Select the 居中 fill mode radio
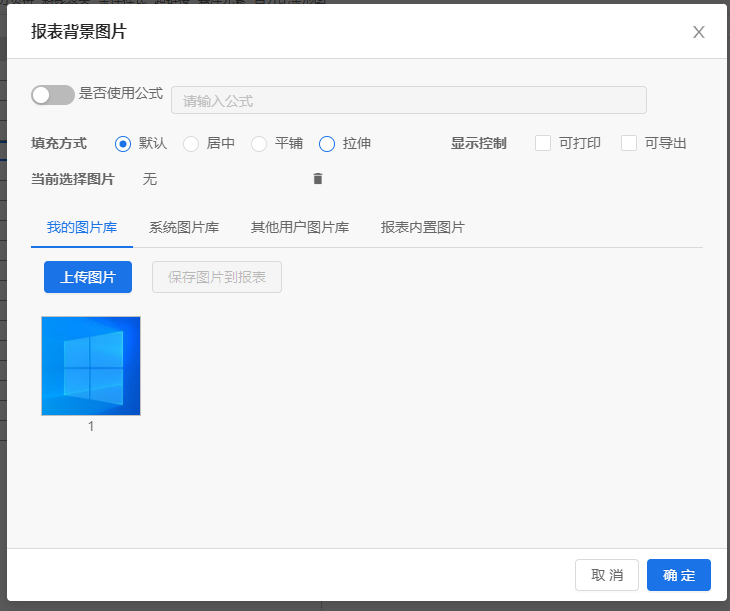The height and width of the screenshot is (611, 730). (191, 144)
